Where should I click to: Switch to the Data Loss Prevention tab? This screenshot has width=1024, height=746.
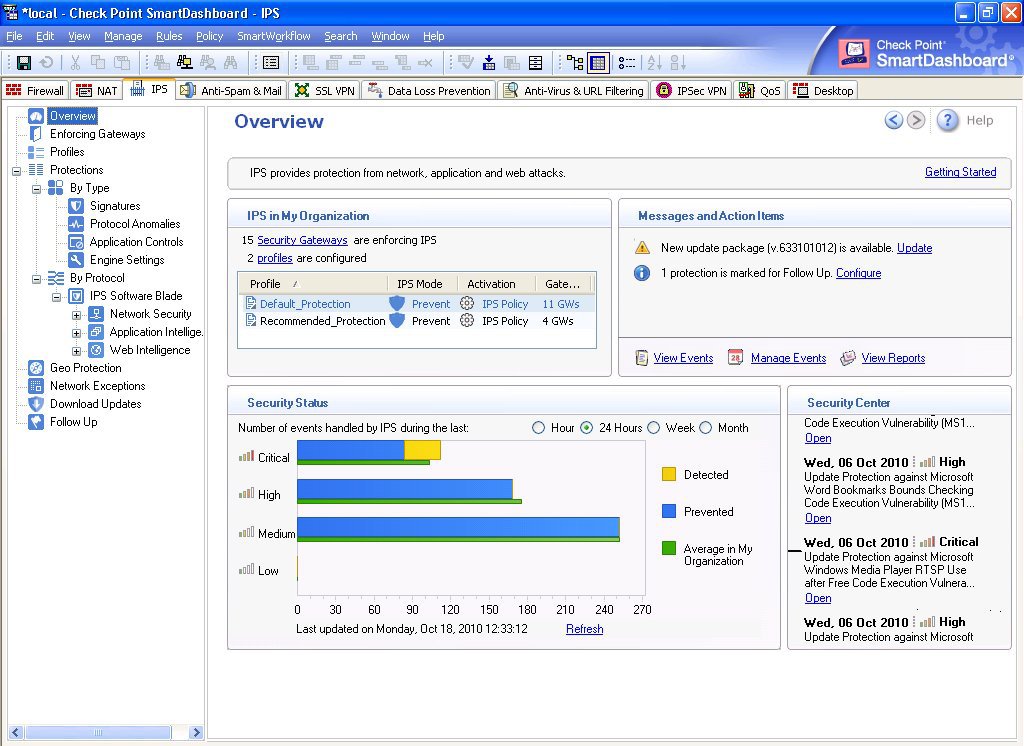429,90
